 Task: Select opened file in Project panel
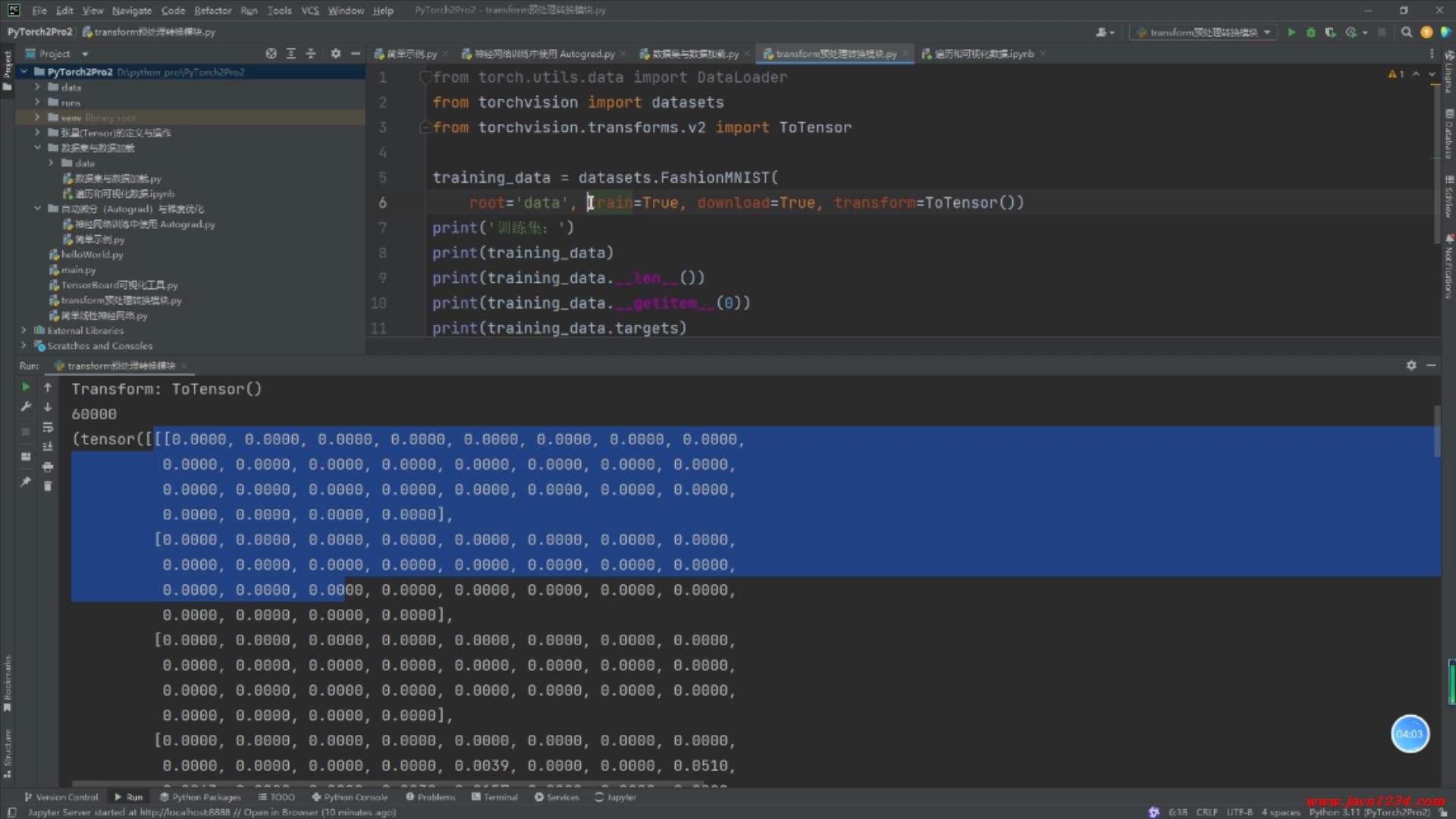[x=271, y=54]
